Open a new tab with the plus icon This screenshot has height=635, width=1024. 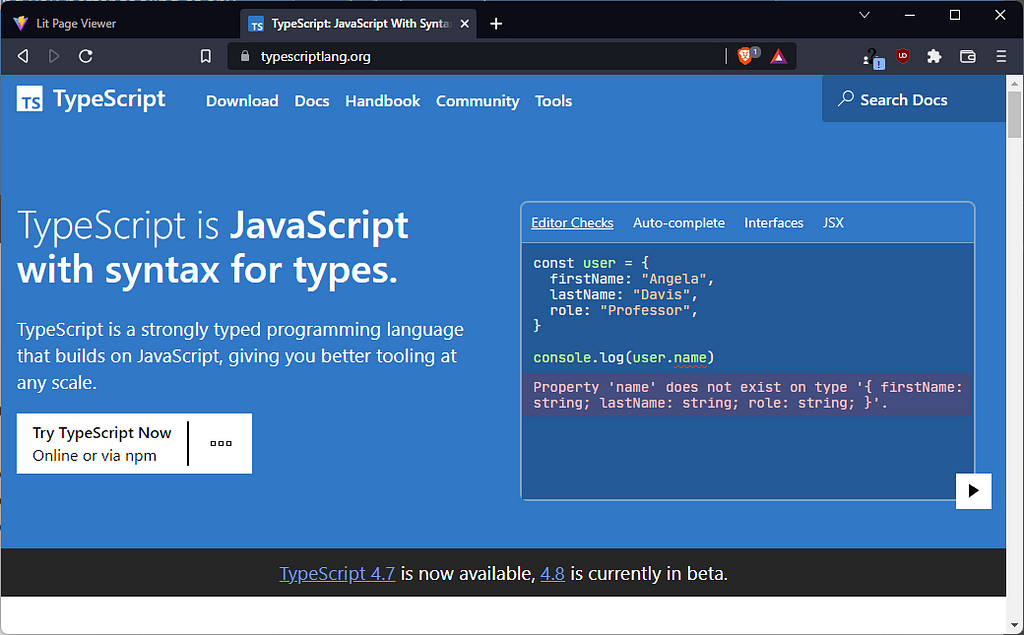(x=496, y=24)
